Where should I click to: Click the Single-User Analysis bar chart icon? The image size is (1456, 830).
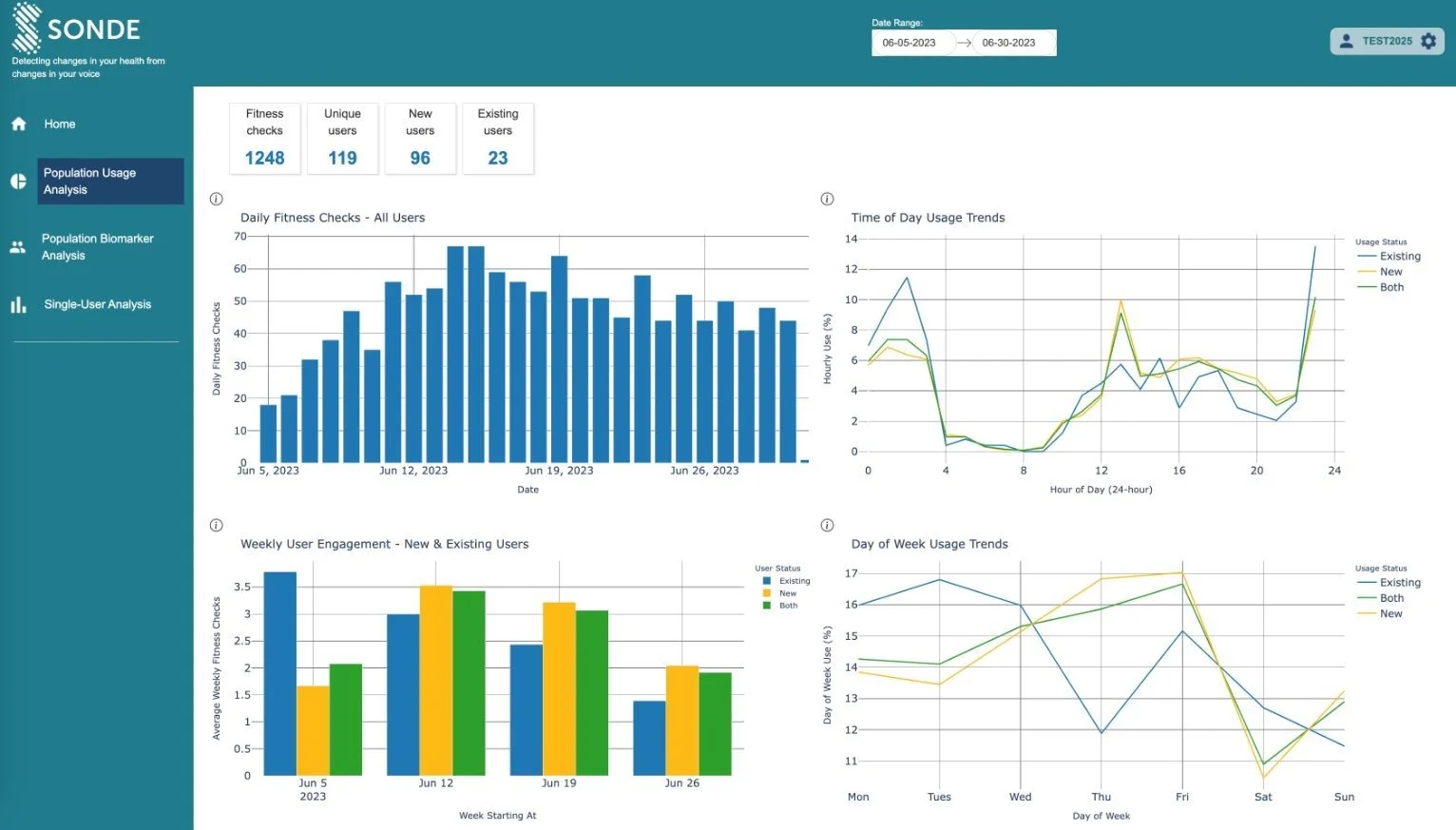click(x=18, y=304)
